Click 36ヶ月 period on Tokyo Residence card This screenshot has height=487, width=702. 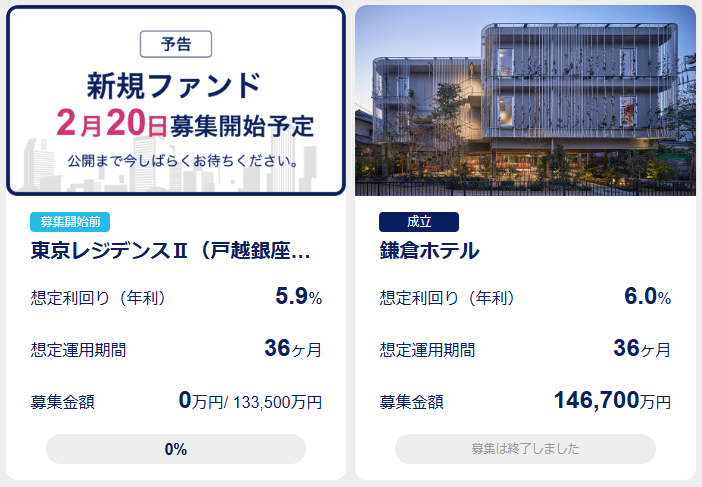pyautogui.click(x=293, y=349)
